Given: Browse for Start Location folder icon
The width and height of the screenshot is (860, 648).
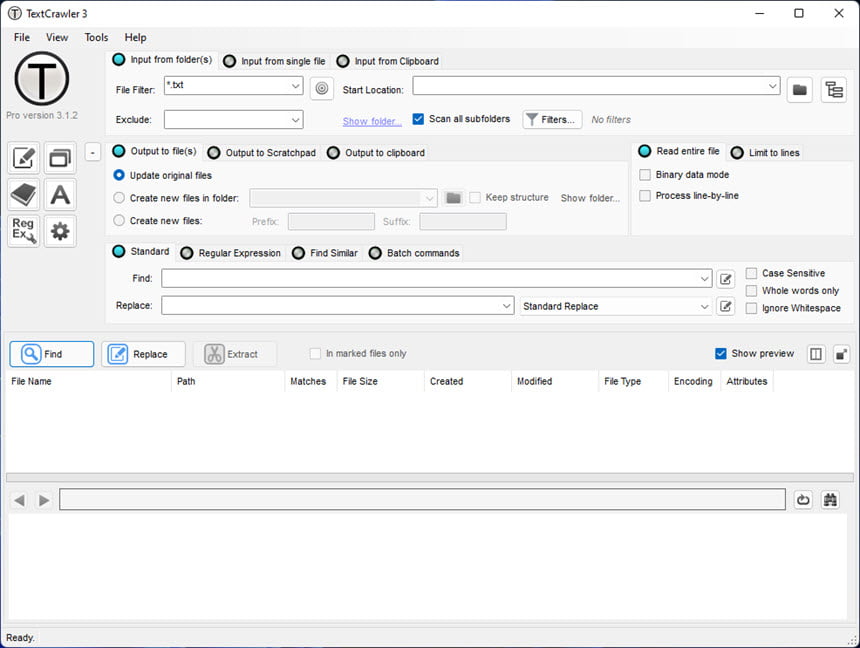Looking at the screenshot, I should point(800,89).
